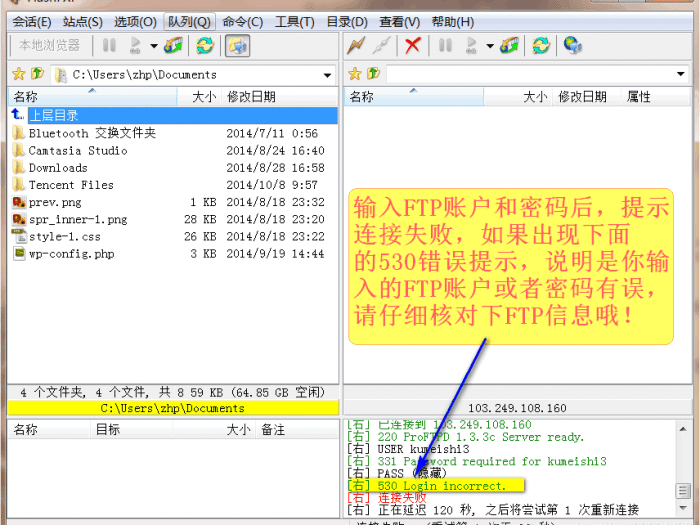Select the Camtasia Studio folder
The height and width of the screenshot is (525, 700).
(x=77, y=151)
